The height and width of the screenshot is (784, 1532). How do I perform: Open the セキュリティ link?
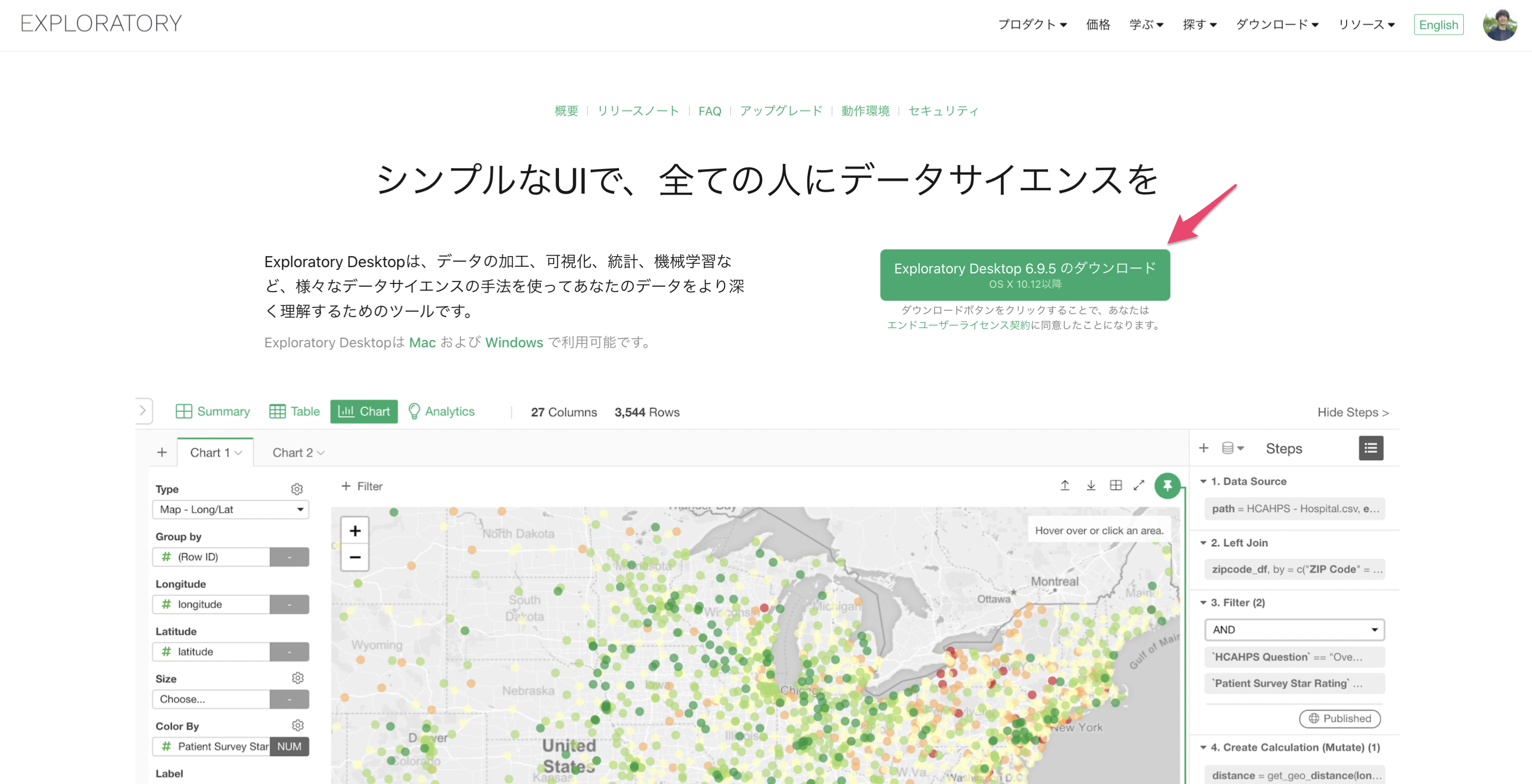(x=943, y=110)
